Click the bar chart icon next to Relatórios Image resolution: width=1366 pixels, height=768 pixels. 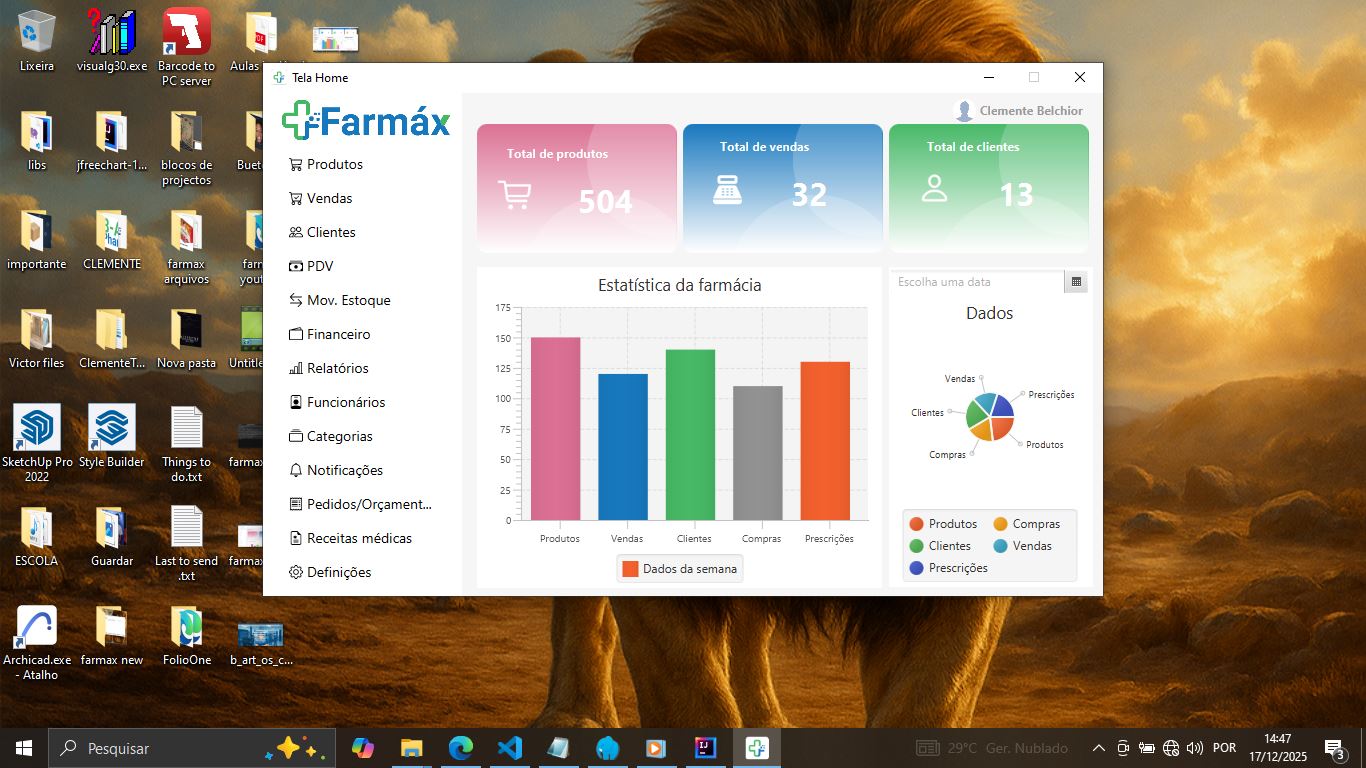click(295, 368)
